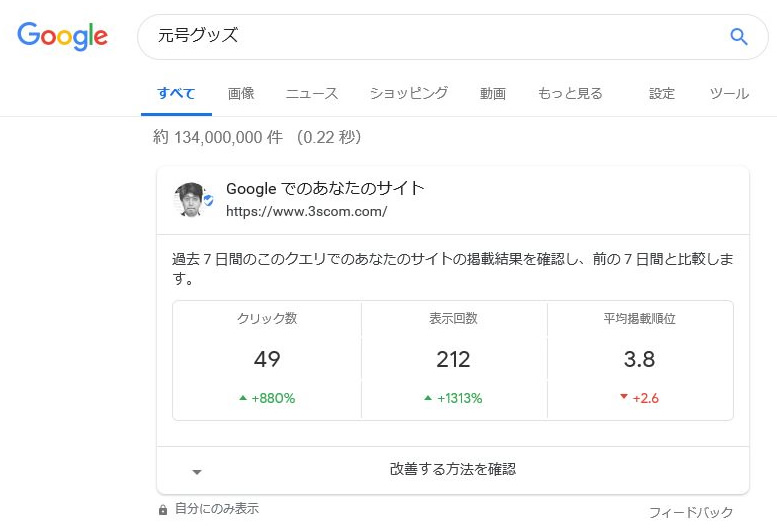Expand the 改善する方法を確認 chevron
Viewport: 777px width, 530px height.
[197, 472]
